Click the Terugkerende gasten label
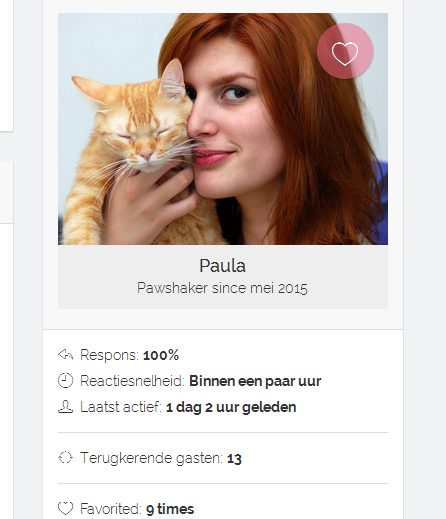The height and width of the screenshot is (519, 446). coord(151,458)
